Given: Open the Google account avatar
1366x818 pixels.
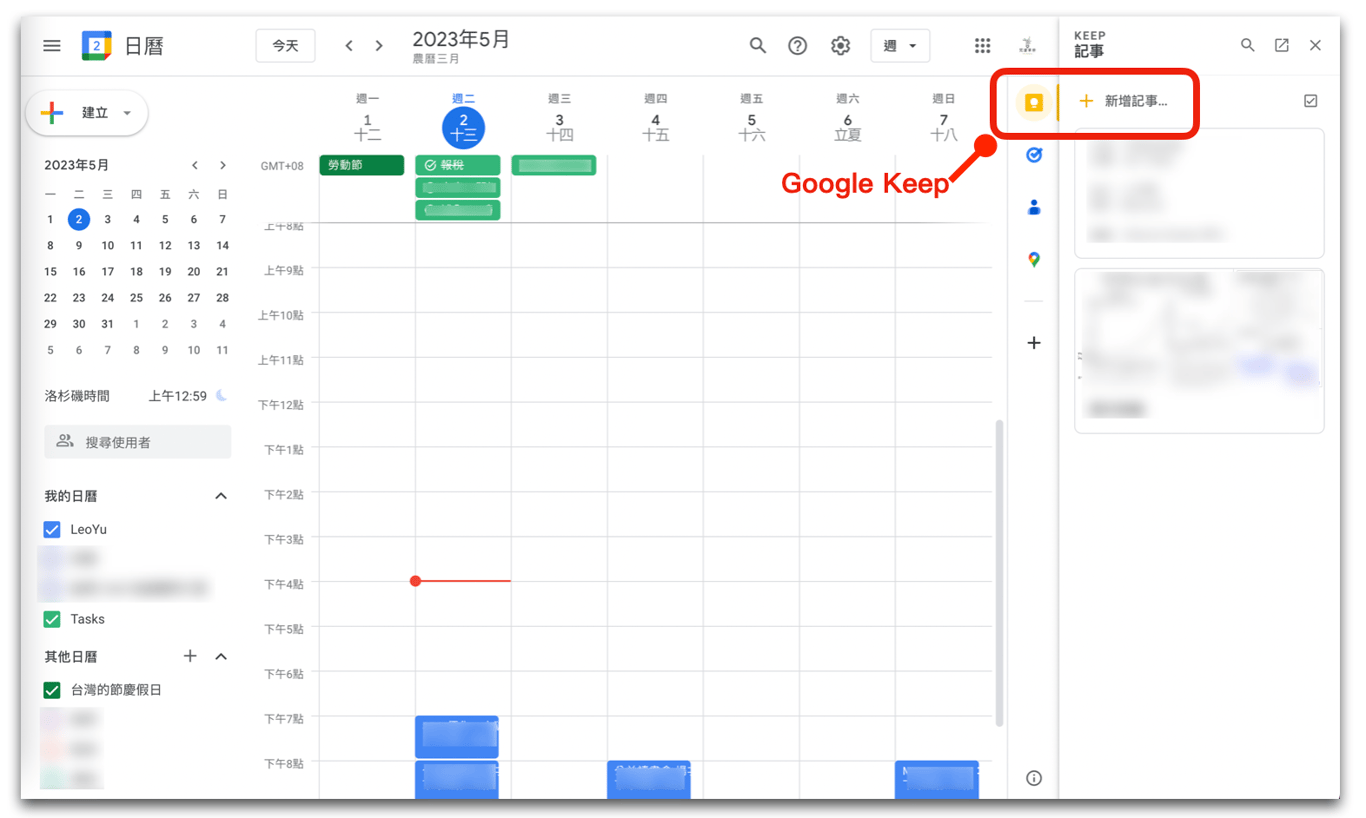Looking at the screenshot, I should [1027, 45].
